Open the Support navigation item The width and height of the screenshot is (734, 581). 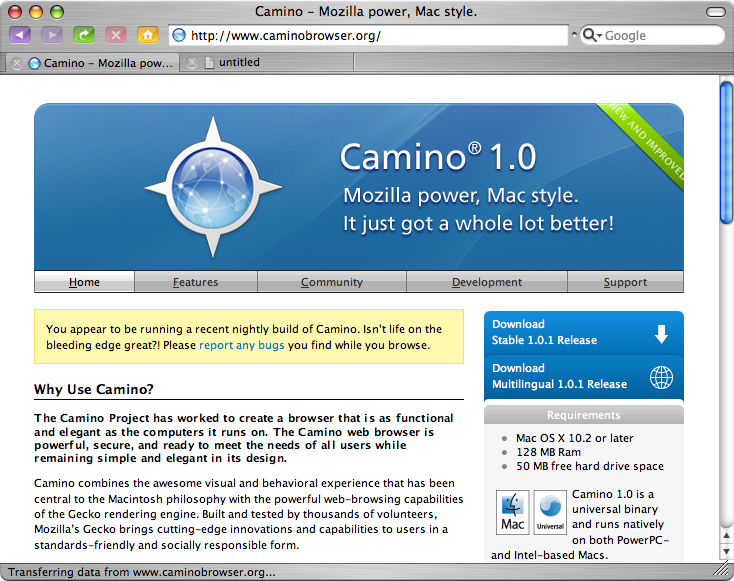click(625, 282)
